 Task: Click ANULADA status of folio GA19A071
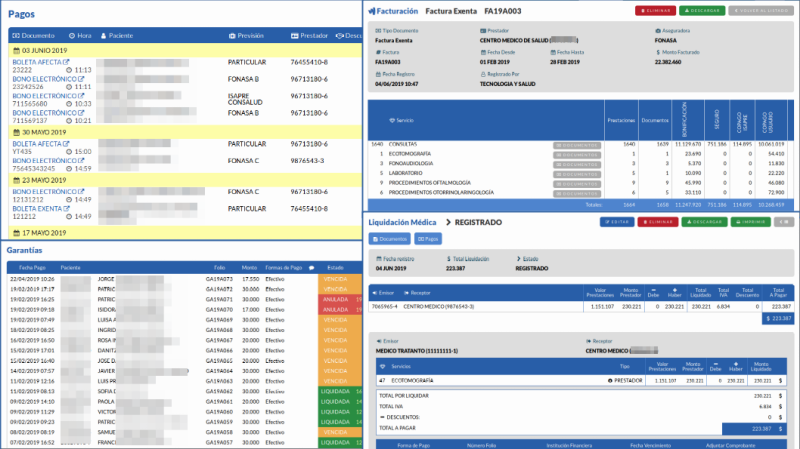point(335,300)
